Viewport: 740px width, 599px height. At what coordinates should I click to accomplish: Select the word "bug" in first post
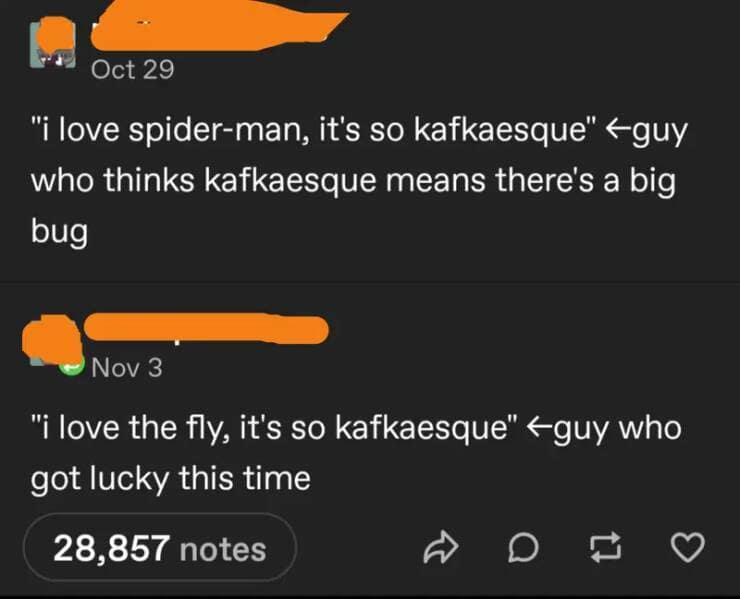point(59,231)
